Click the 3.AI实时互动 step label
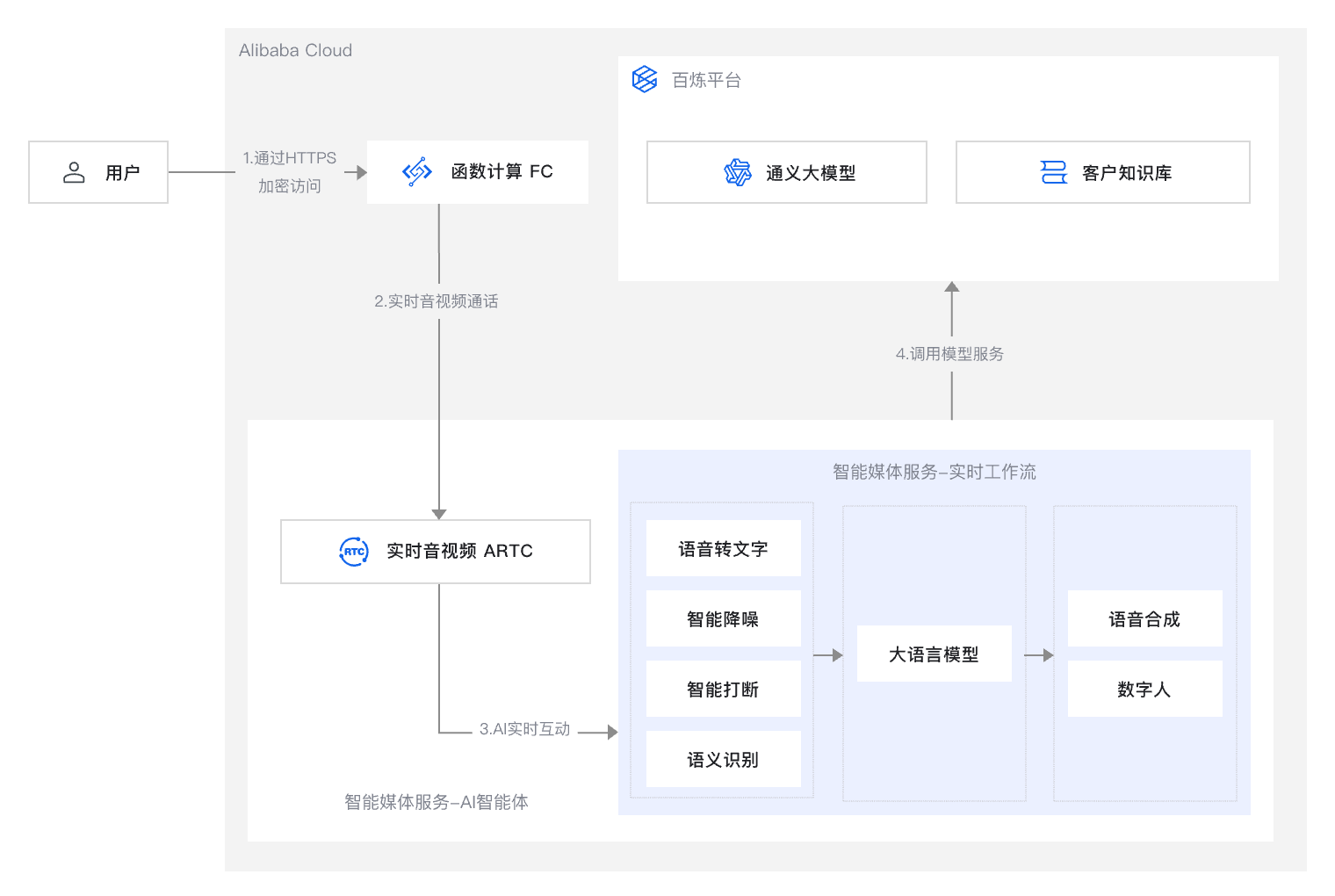 [525, 729]
